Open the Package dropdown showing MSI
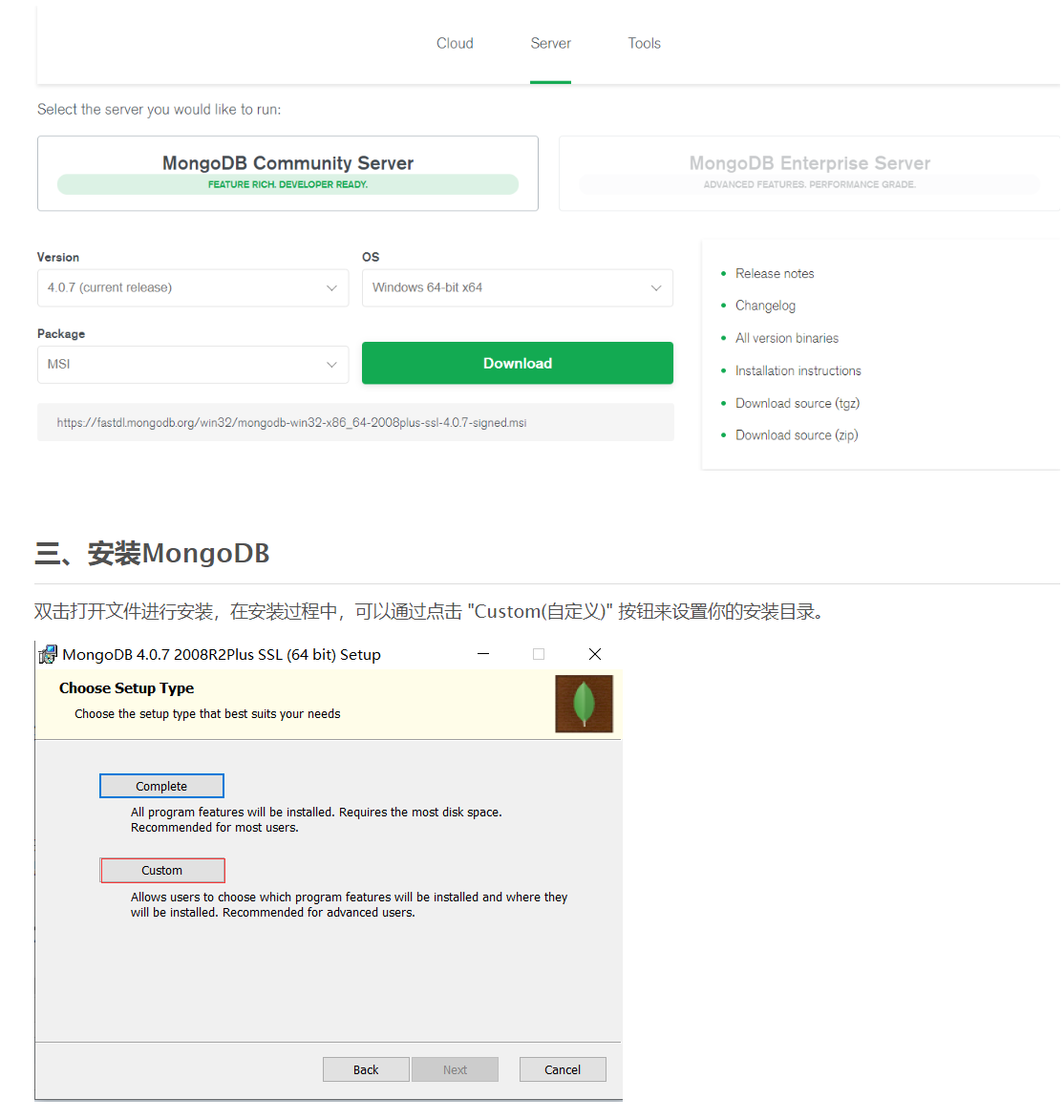The image size is (1064, 1120). pyautogui.click(x=193, y=365)
